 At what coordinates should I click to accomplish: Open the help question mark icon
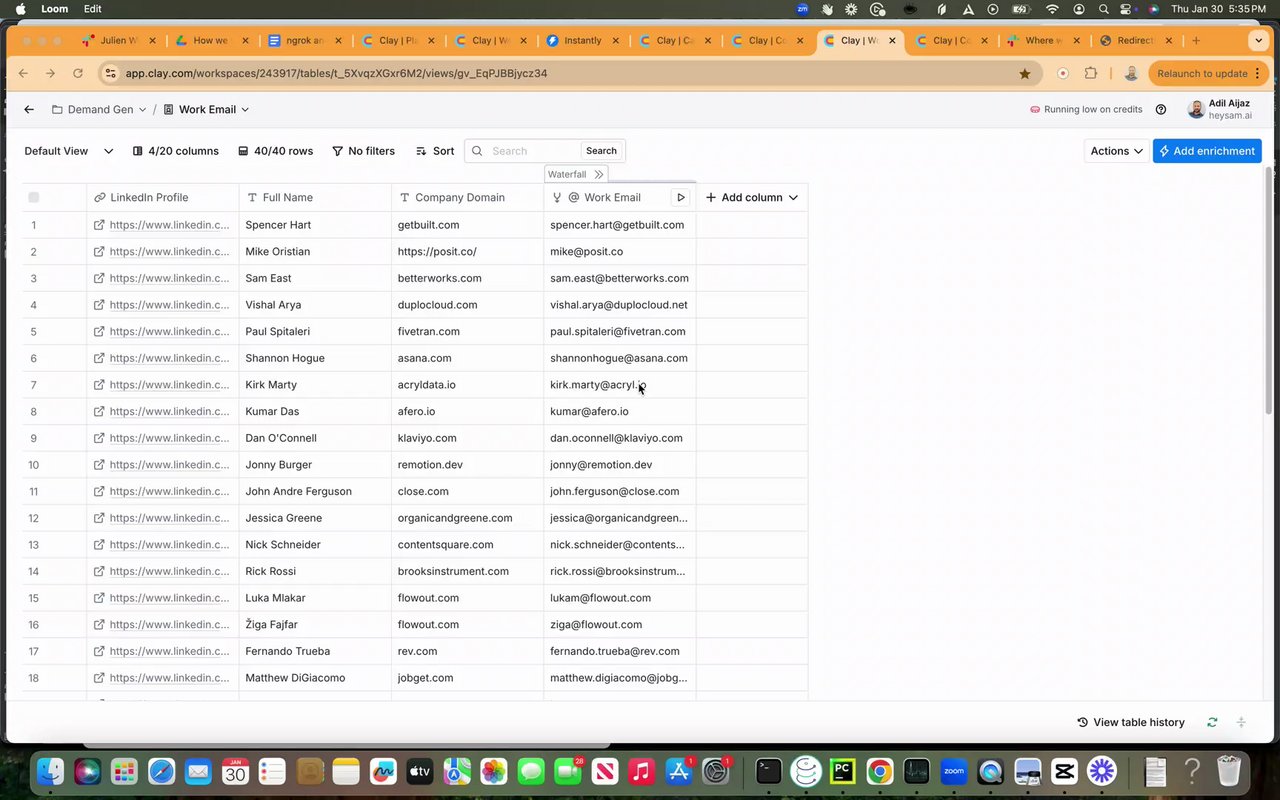1161,110
